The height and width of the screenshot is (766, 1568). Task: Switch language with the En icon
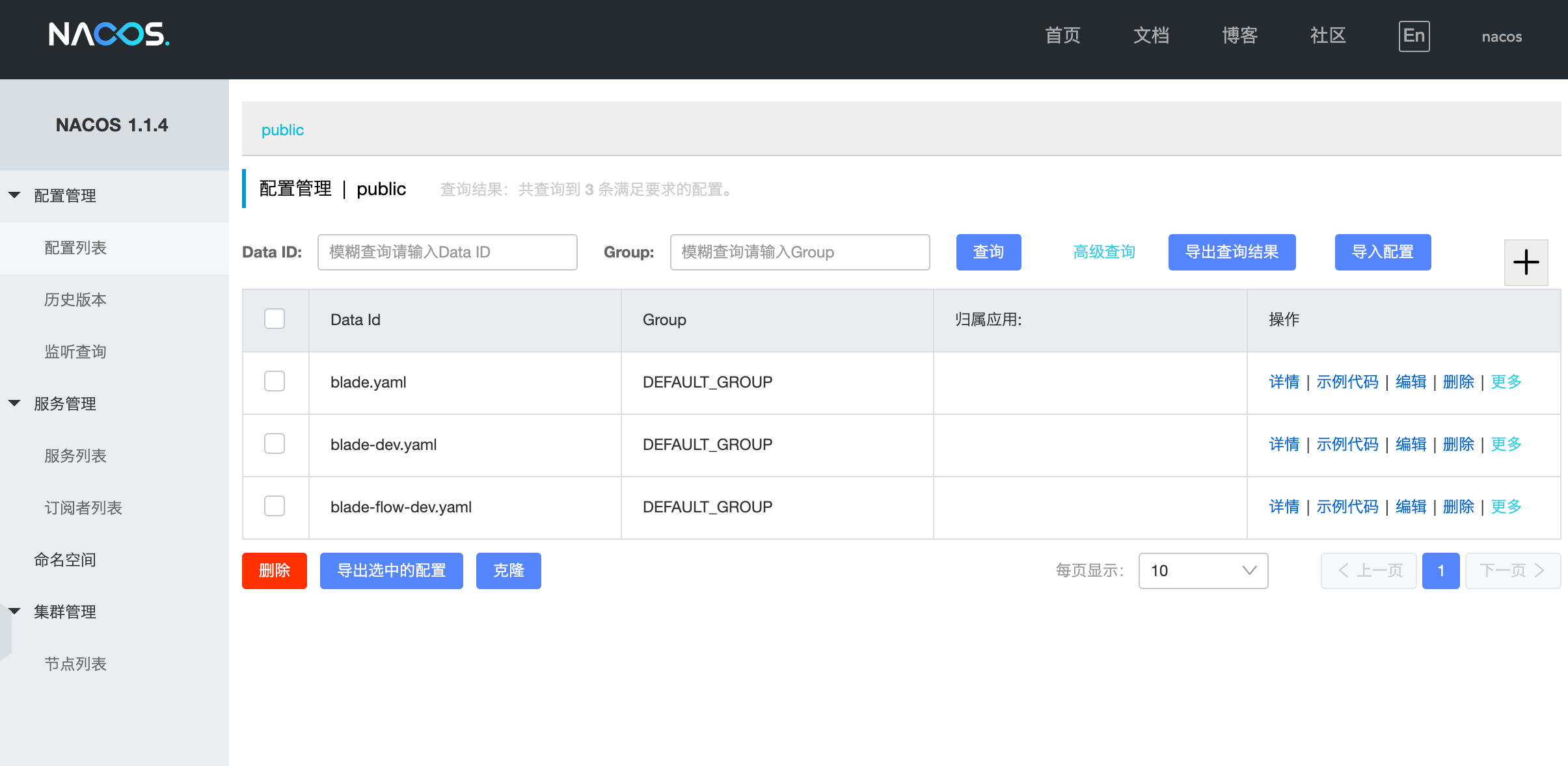point(1414,36)
